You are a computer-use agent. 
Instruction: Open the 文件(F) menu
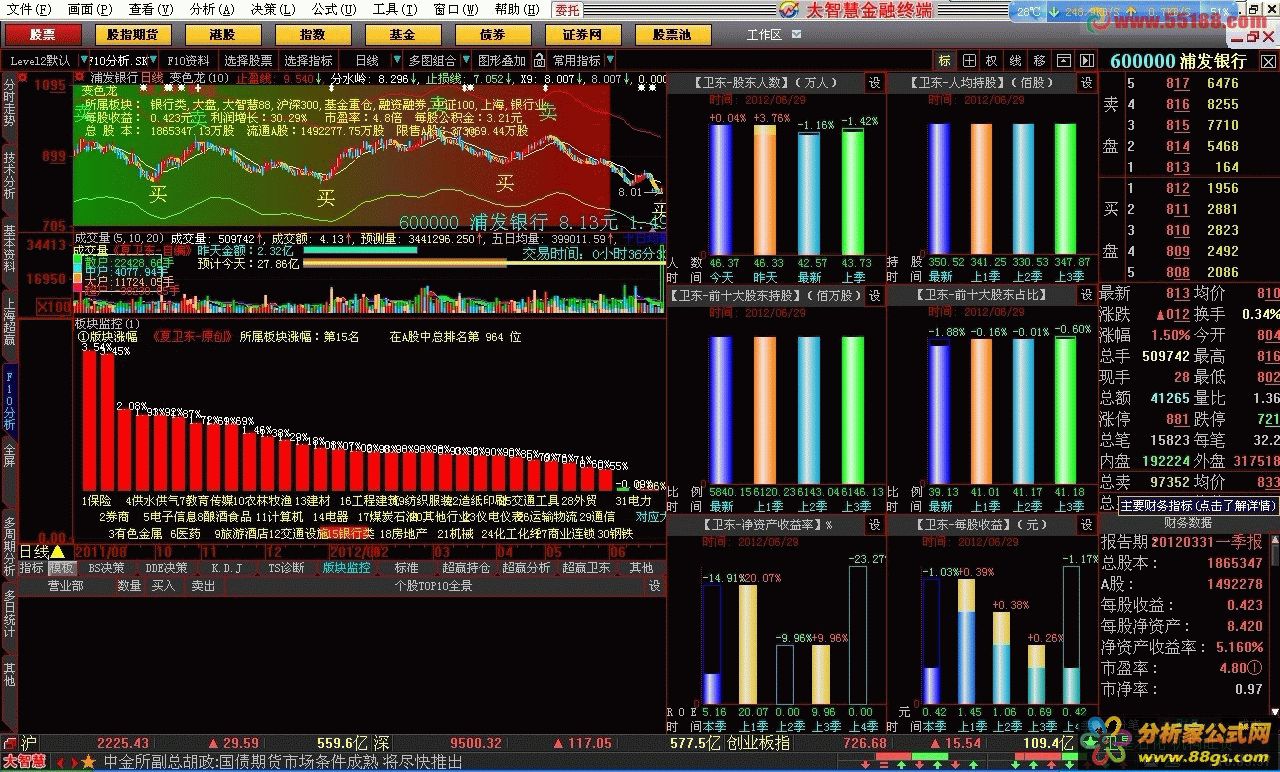[x=29, y=10]
